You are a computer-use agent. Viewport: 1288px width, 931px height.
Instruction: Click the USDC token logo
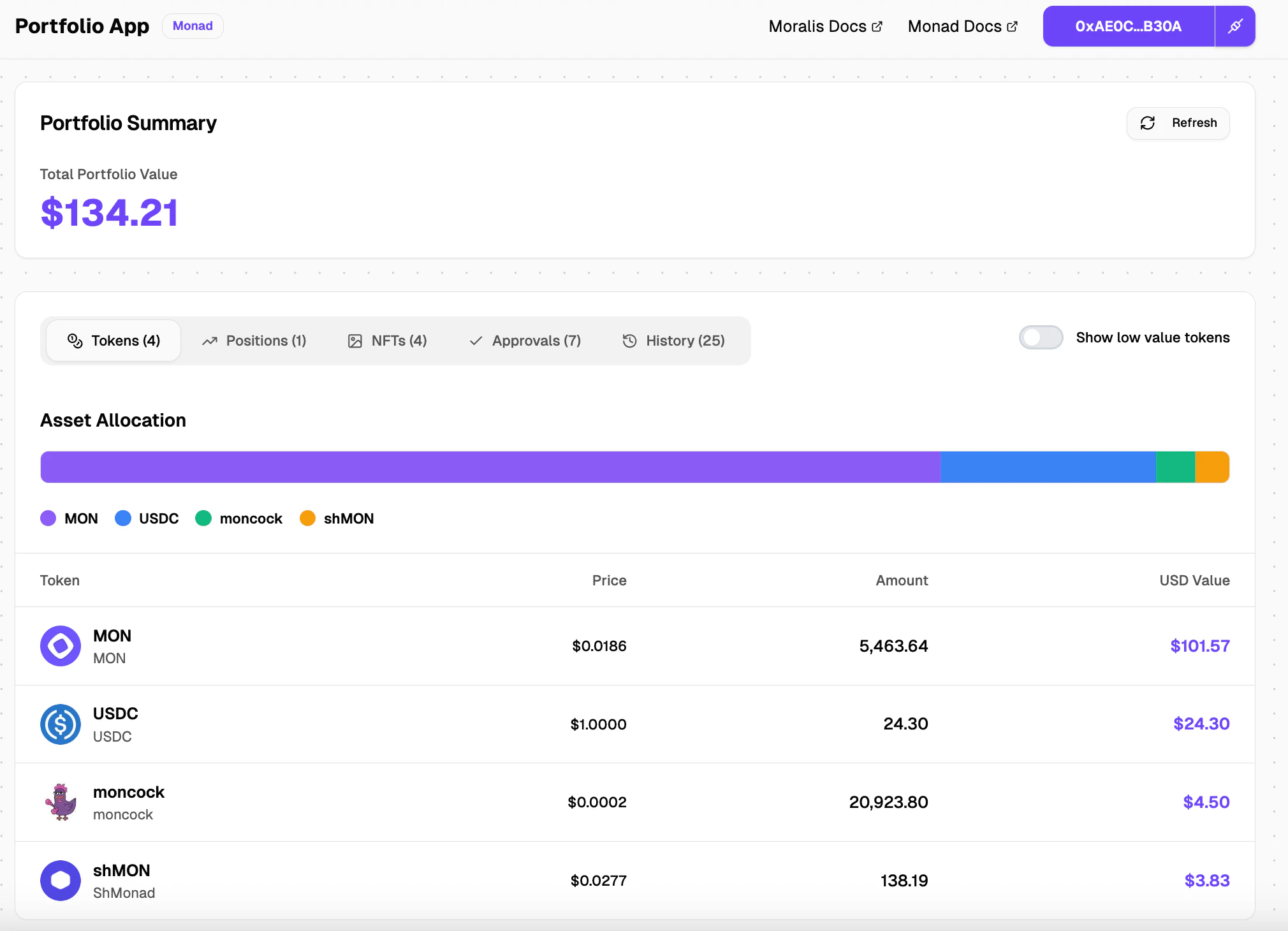click(x=60, y=724)
